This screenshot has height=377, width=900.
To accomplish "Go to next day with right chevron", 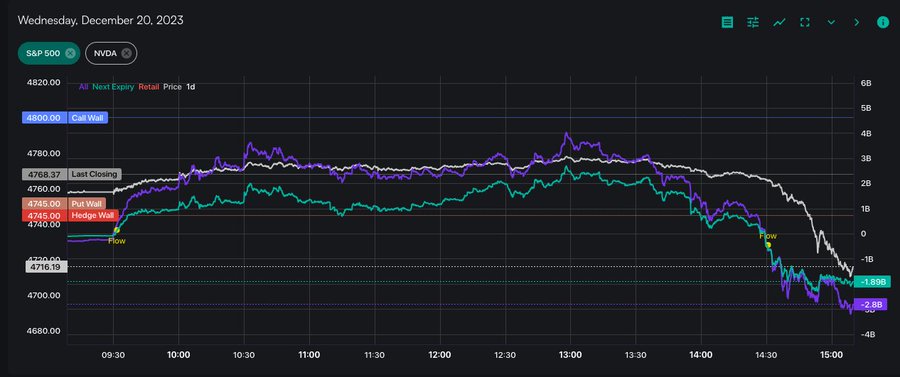I will tap(856, 22).
